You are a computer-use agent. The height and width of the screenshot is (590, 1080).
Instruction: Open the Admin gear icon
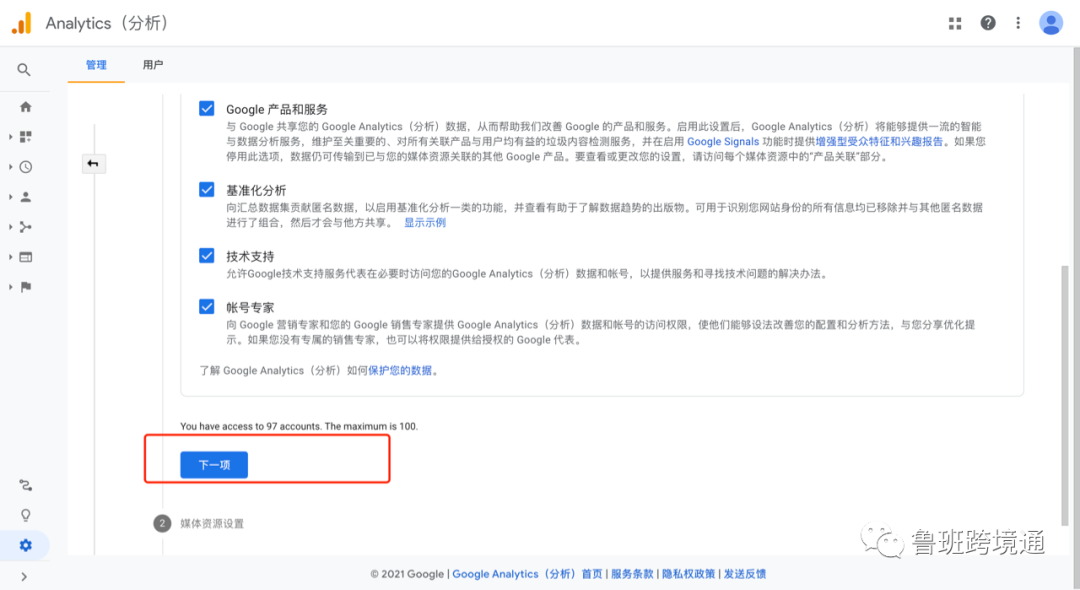(26, 545)
